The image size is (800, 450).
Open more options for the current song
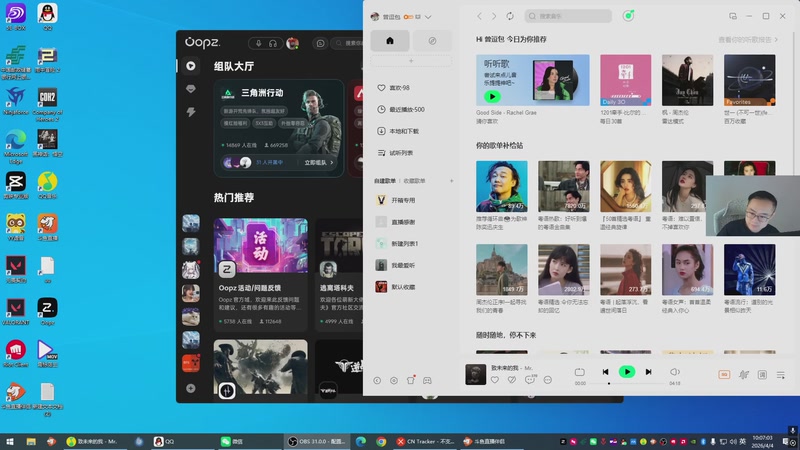[x=547, y=380]
